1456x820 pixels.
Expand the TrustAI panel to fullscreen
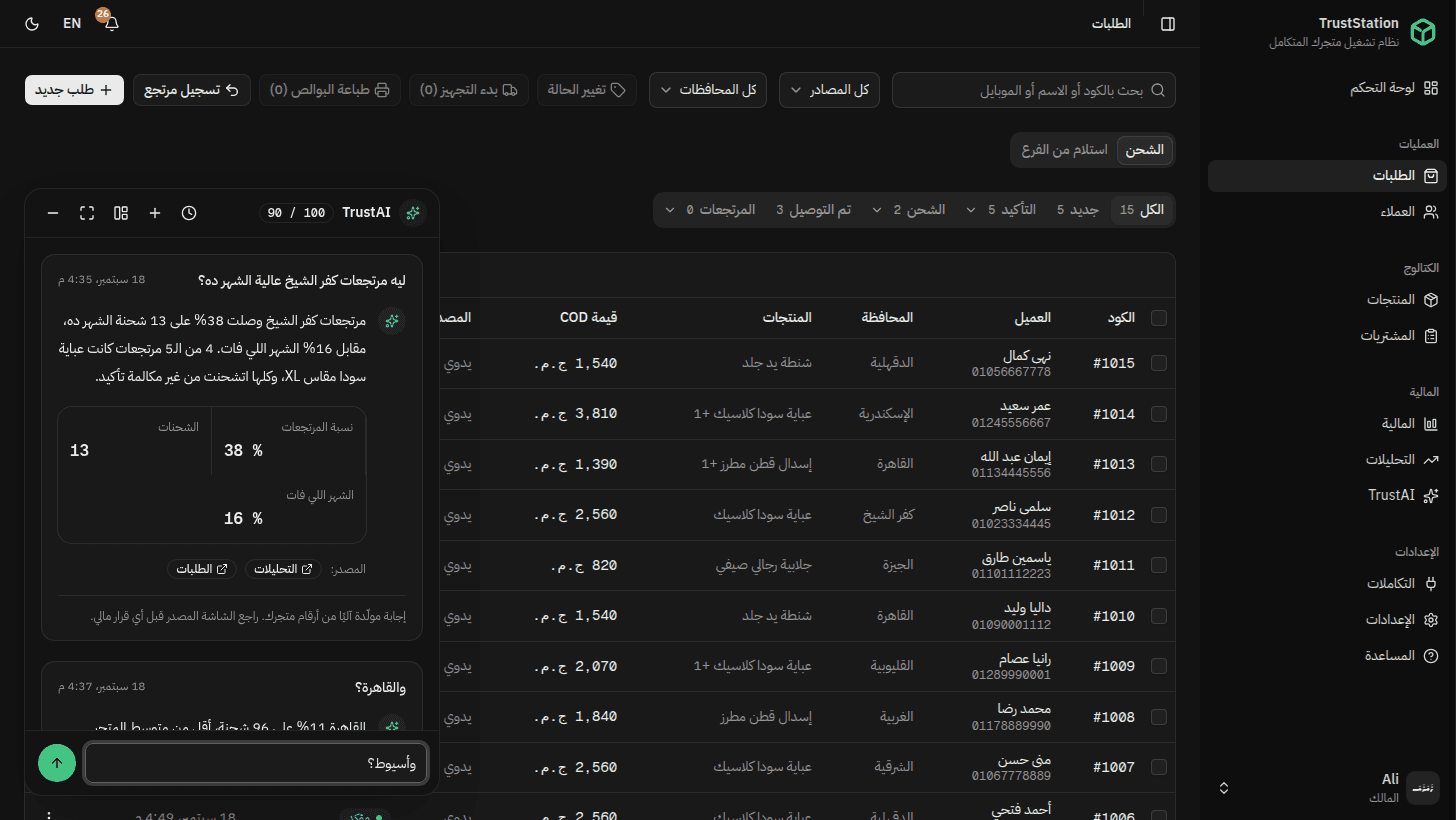[x=87, y=213]
